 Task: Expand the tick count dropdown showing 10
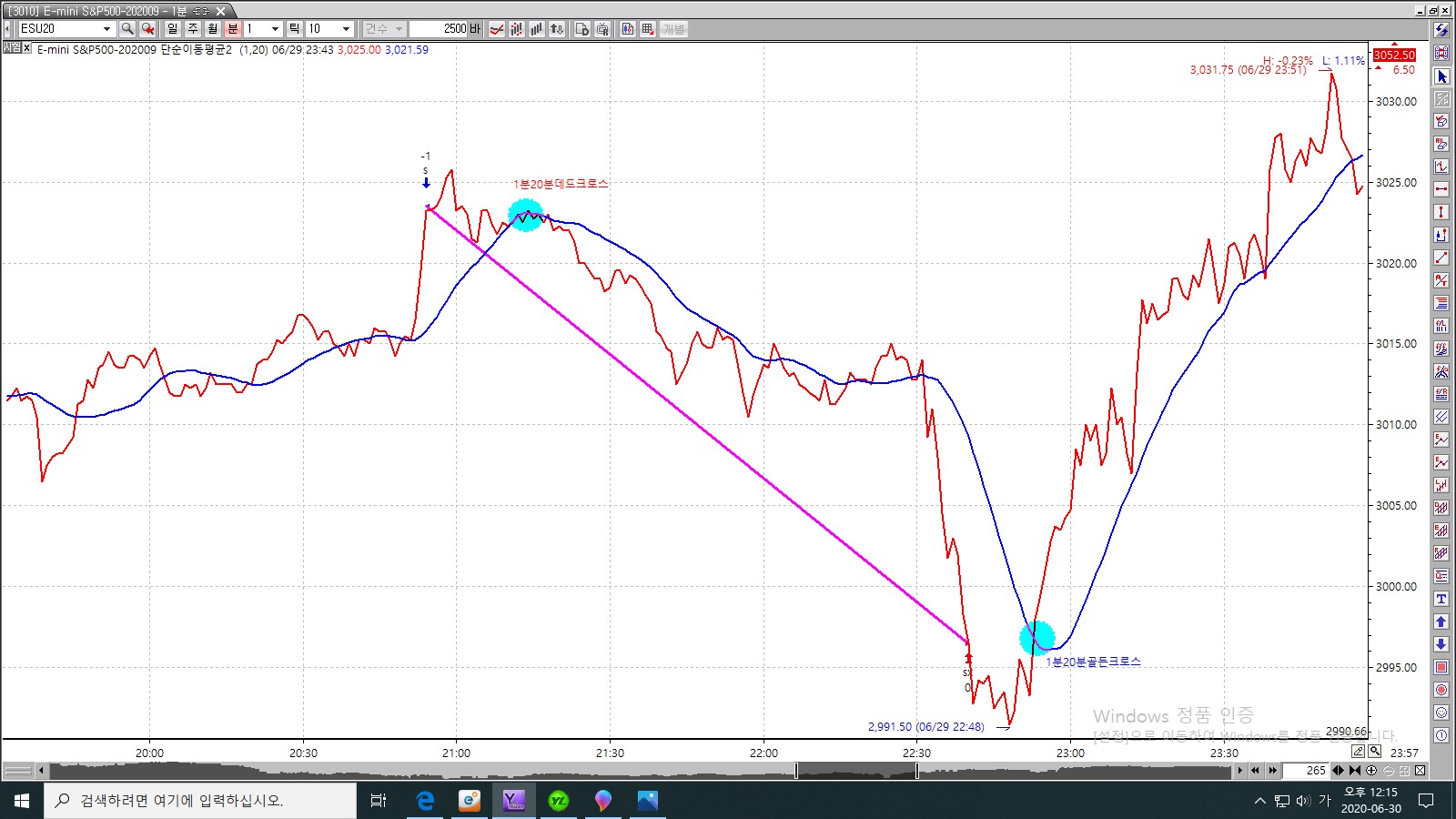(x=346, y=29)
